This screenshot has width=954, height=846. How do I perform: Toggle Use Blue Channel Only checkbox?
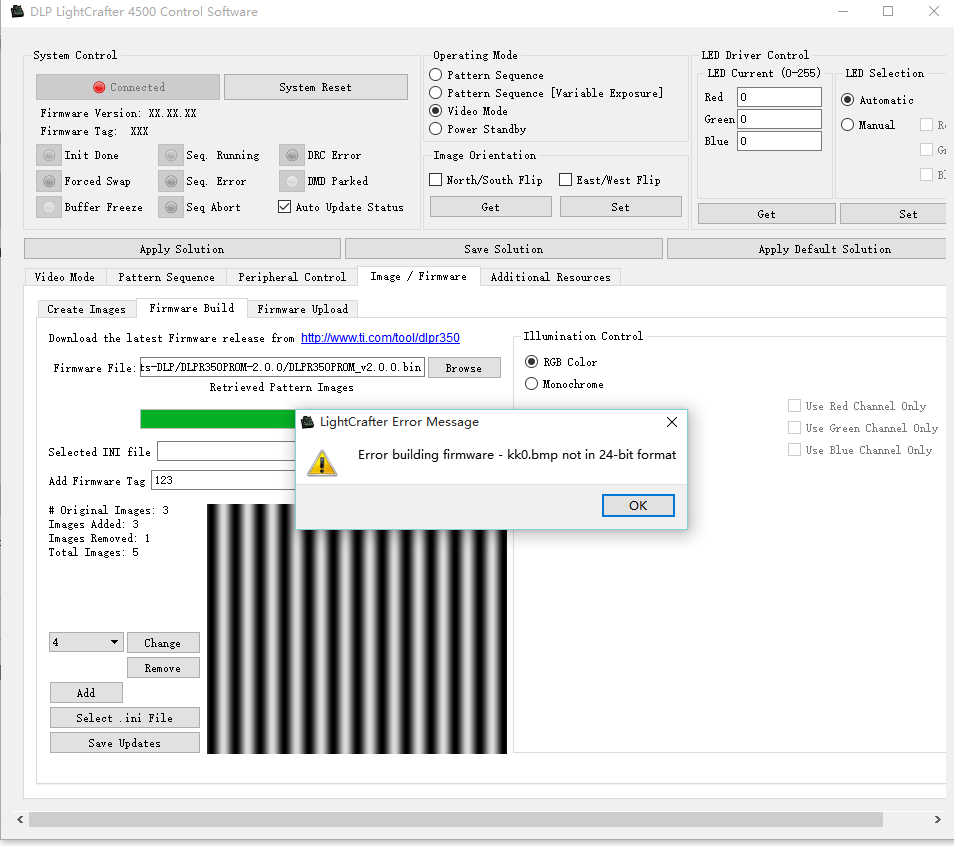pyautogui.click(x=794, y=450)
